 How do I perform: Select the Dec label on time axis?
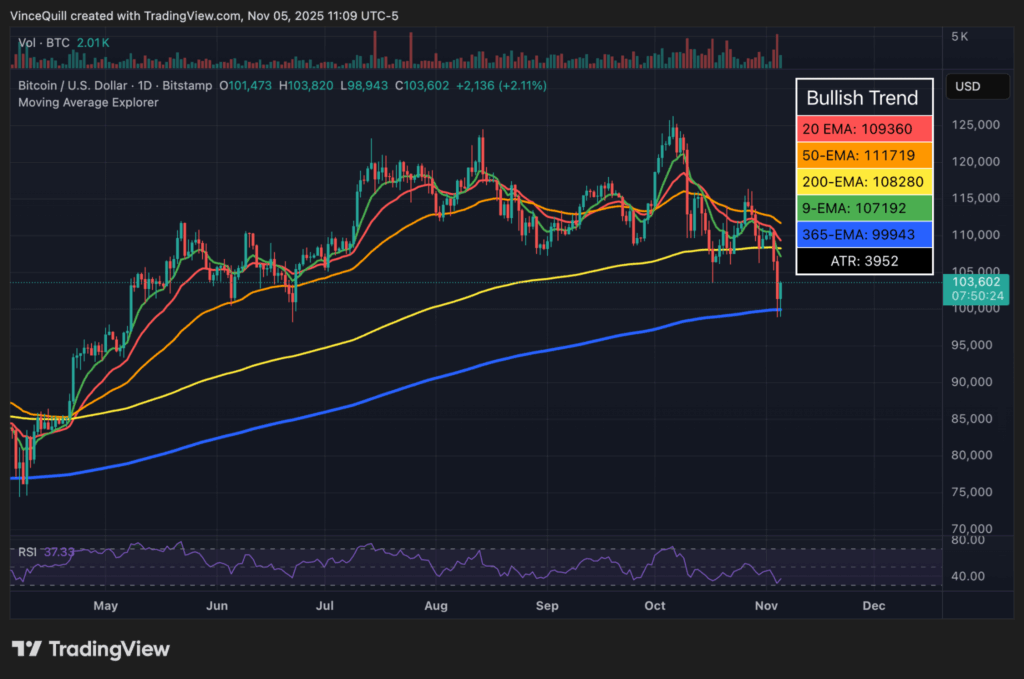(873, 605)
